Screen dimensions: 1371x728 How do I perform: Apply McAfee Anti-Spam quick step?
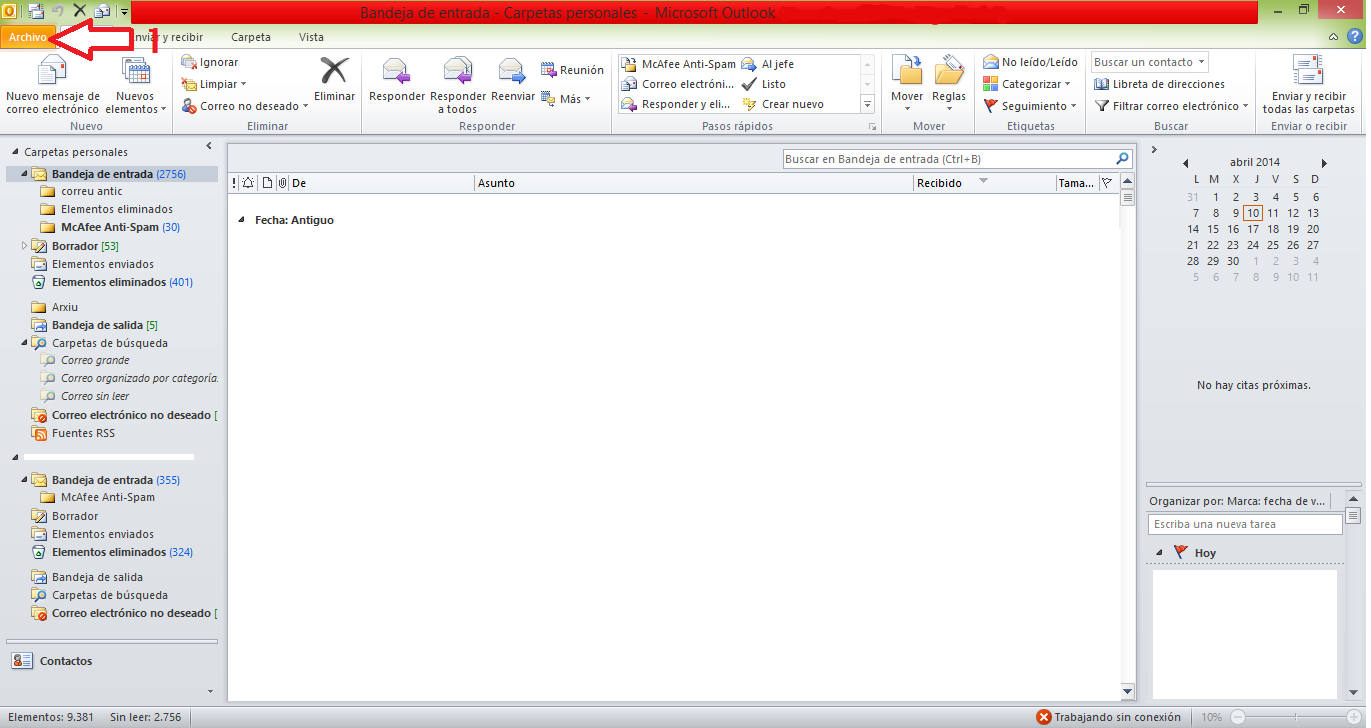pyautogui.click(x=678, y=64)
